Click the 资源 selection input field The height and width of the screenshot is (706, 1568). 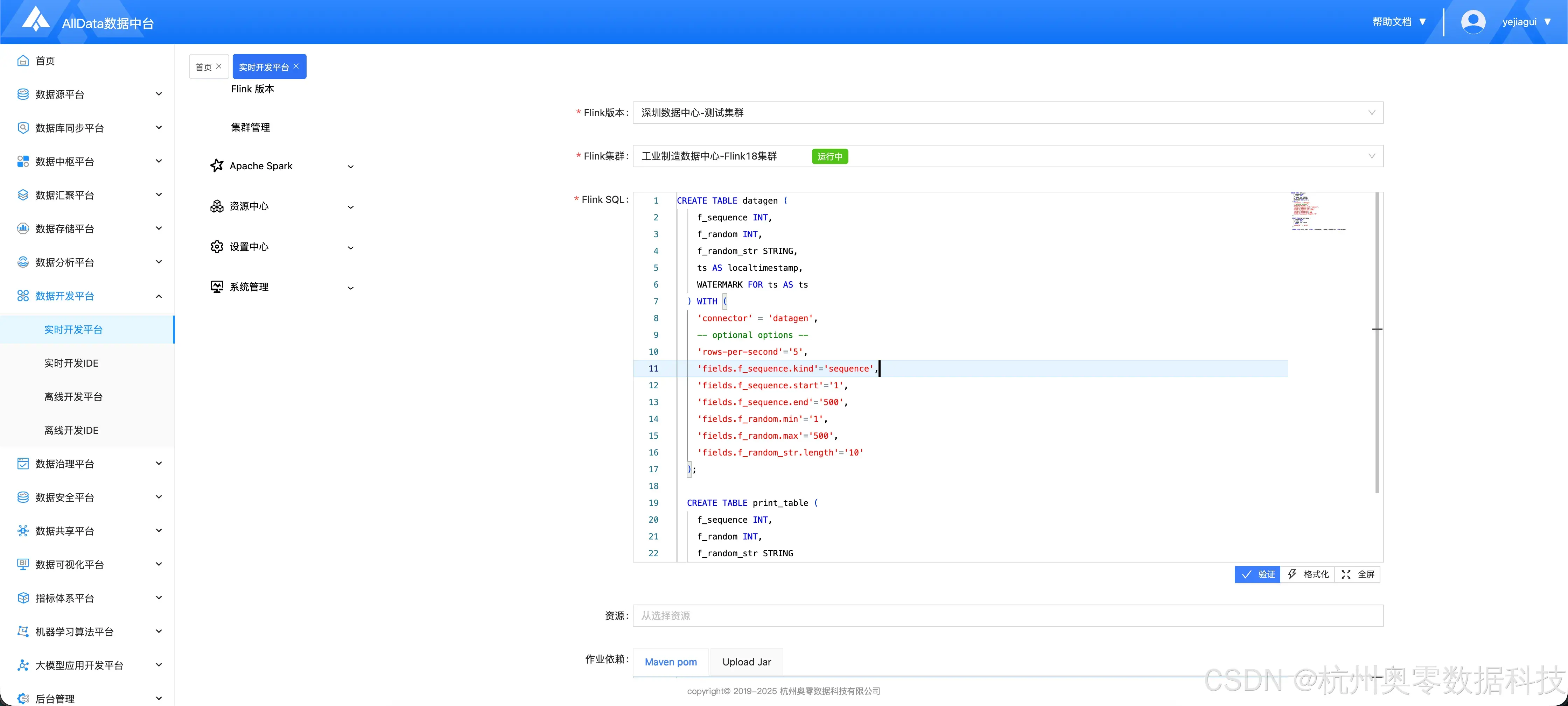pyautogui.click(x=1007, y=616)
